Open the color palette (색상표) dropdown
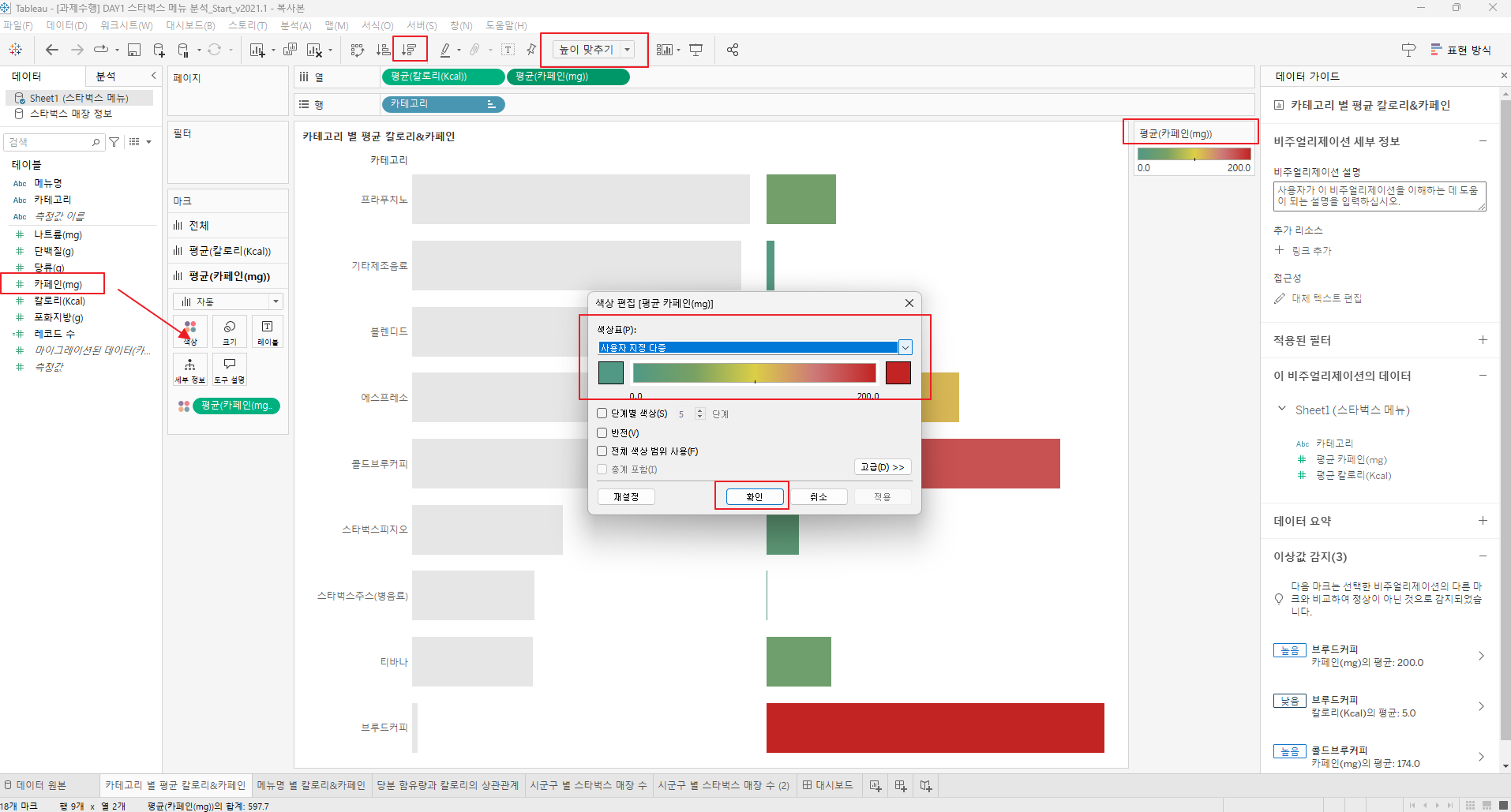The height and width of the screenshot is (812, 1511). [905, 348]
